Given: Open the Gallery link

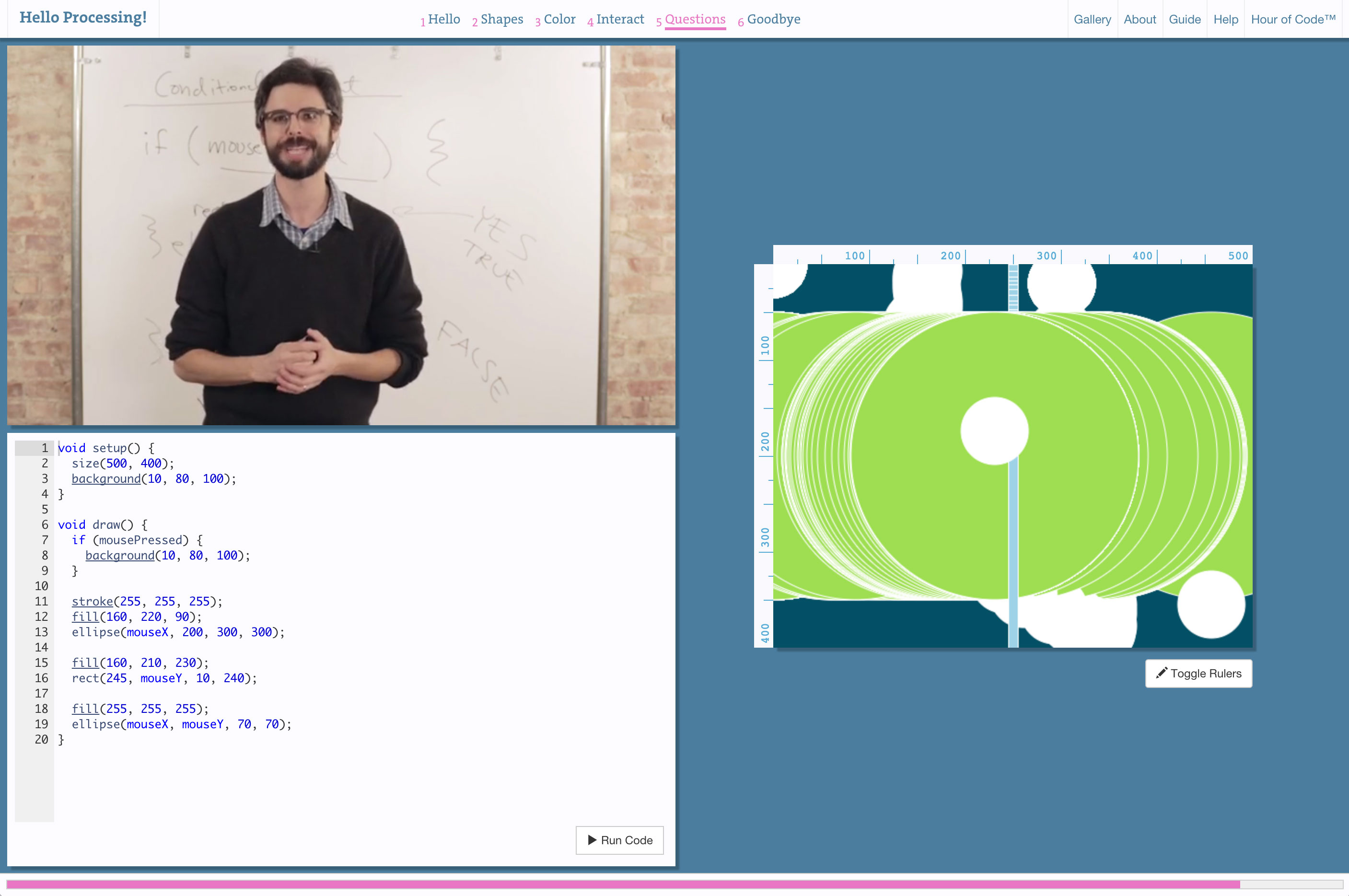Looking at the screenshot, I should [x=1092, y=20].
